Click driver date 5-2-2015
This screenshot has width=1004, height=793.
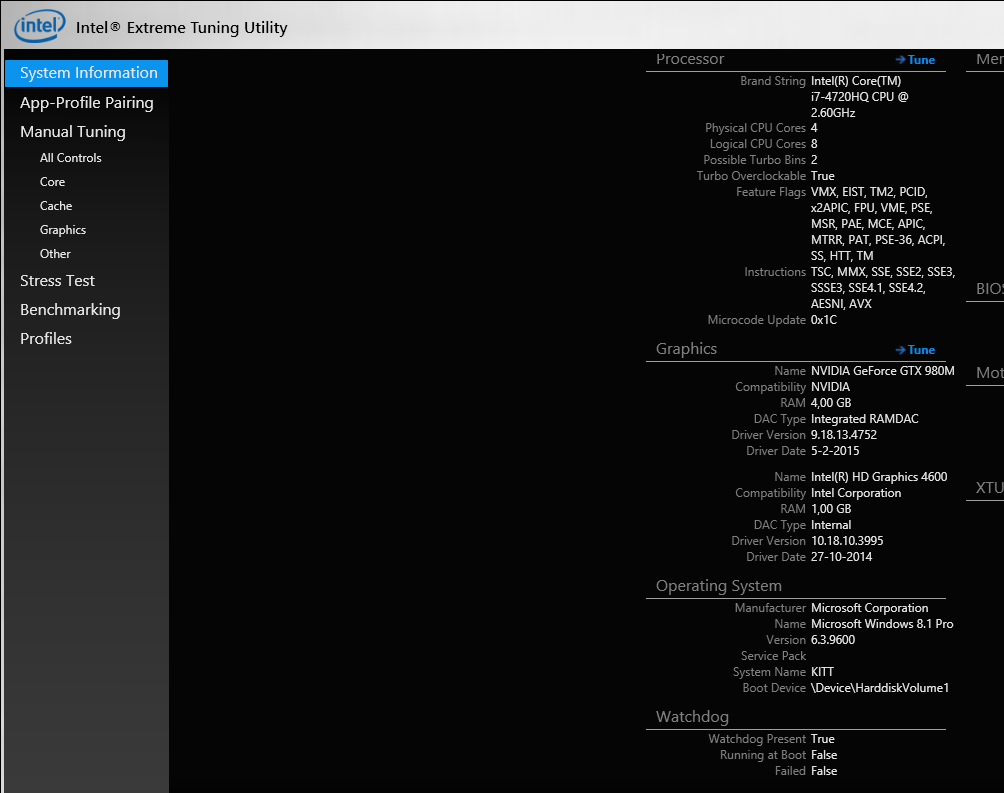[x=835, y=451]
